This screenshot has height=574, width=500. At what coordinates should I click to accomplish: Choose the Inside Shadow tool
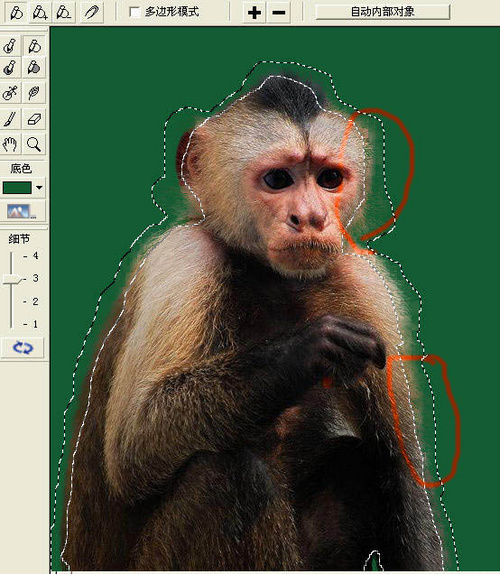tap(10, 68)
